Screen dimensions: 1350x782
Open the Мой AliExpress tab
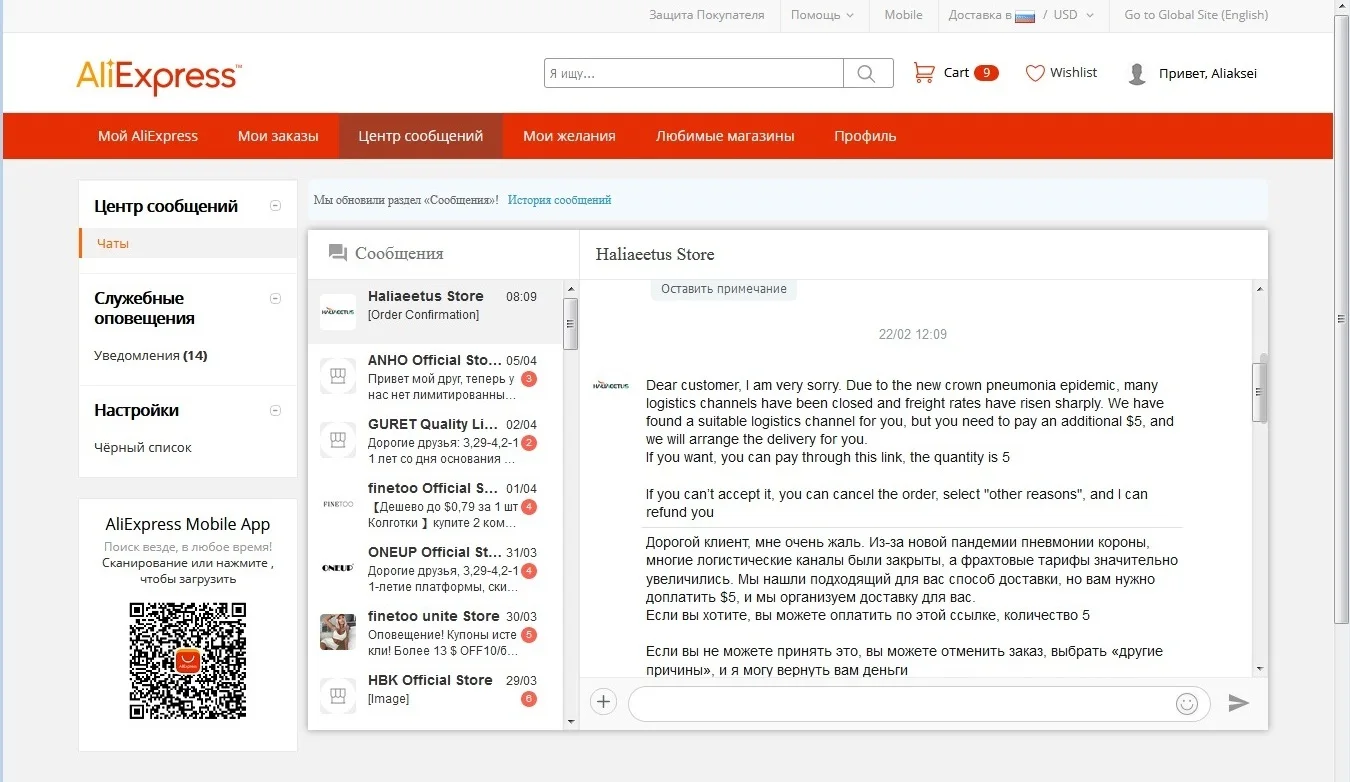click(x=148, y=136)
